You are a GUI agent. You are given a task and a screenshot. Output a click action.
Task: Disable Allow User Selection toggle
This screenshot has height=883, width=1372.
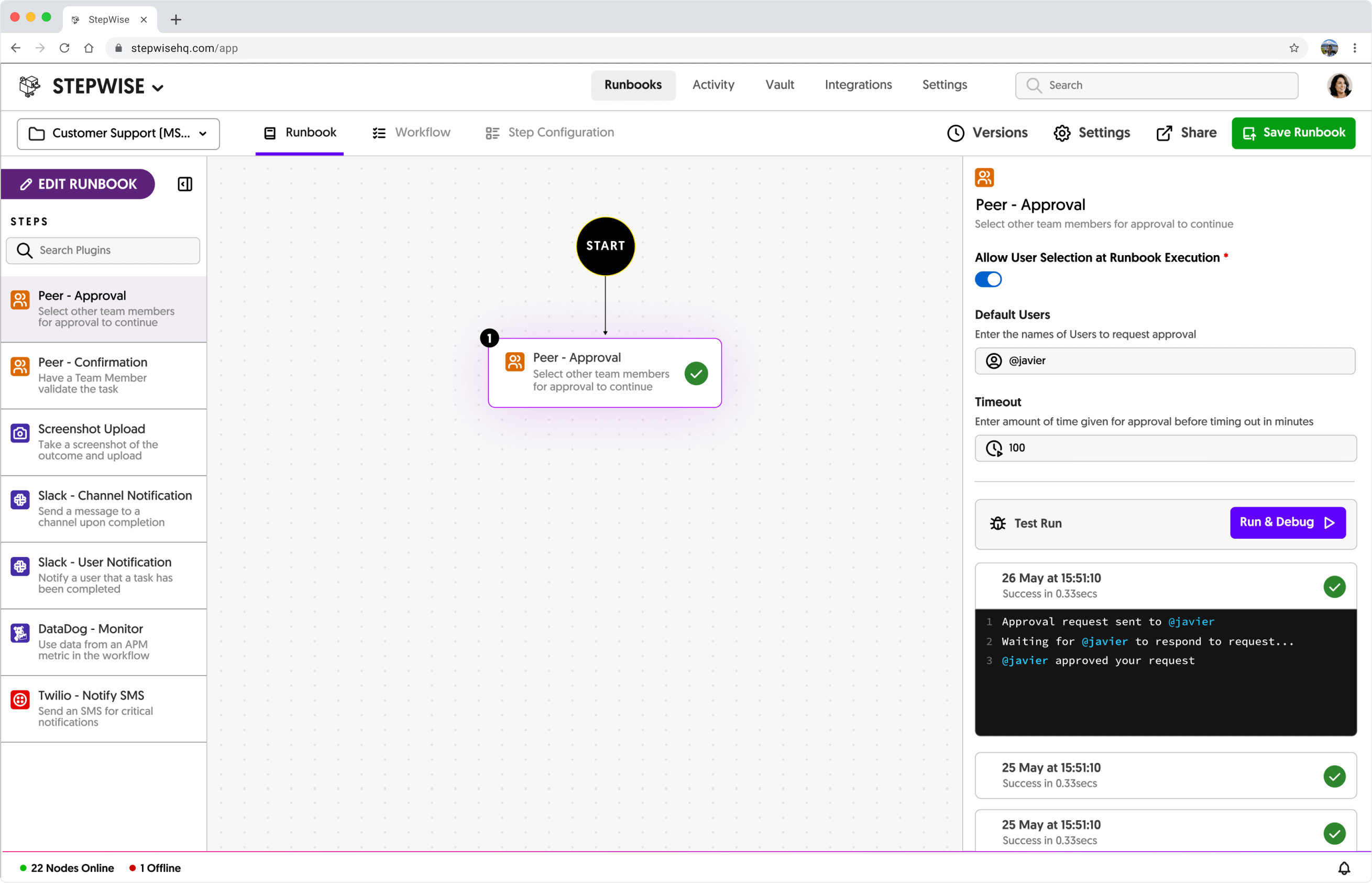[988, 280]
